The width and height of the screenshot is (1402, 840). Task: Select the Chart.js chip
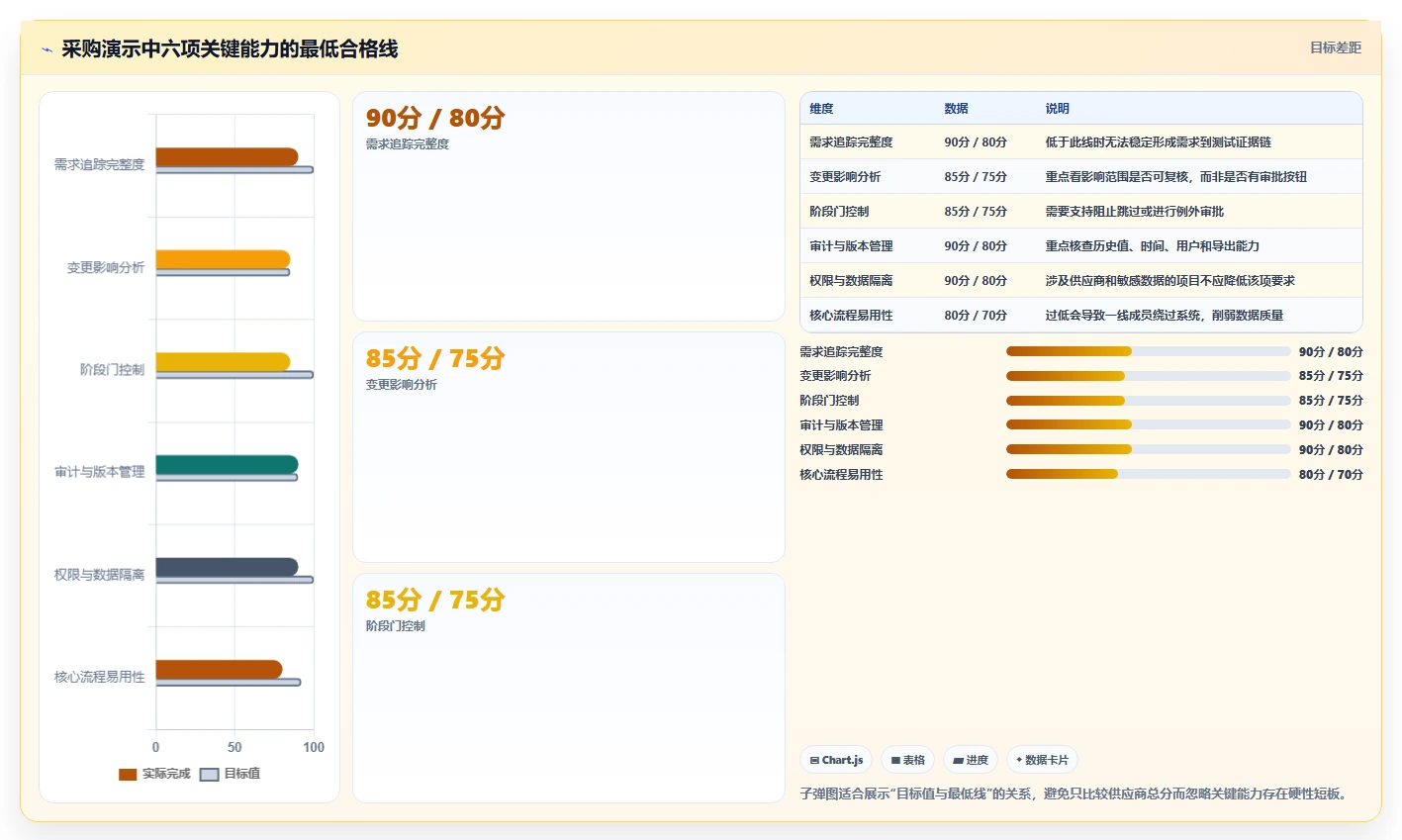(836, 760)
